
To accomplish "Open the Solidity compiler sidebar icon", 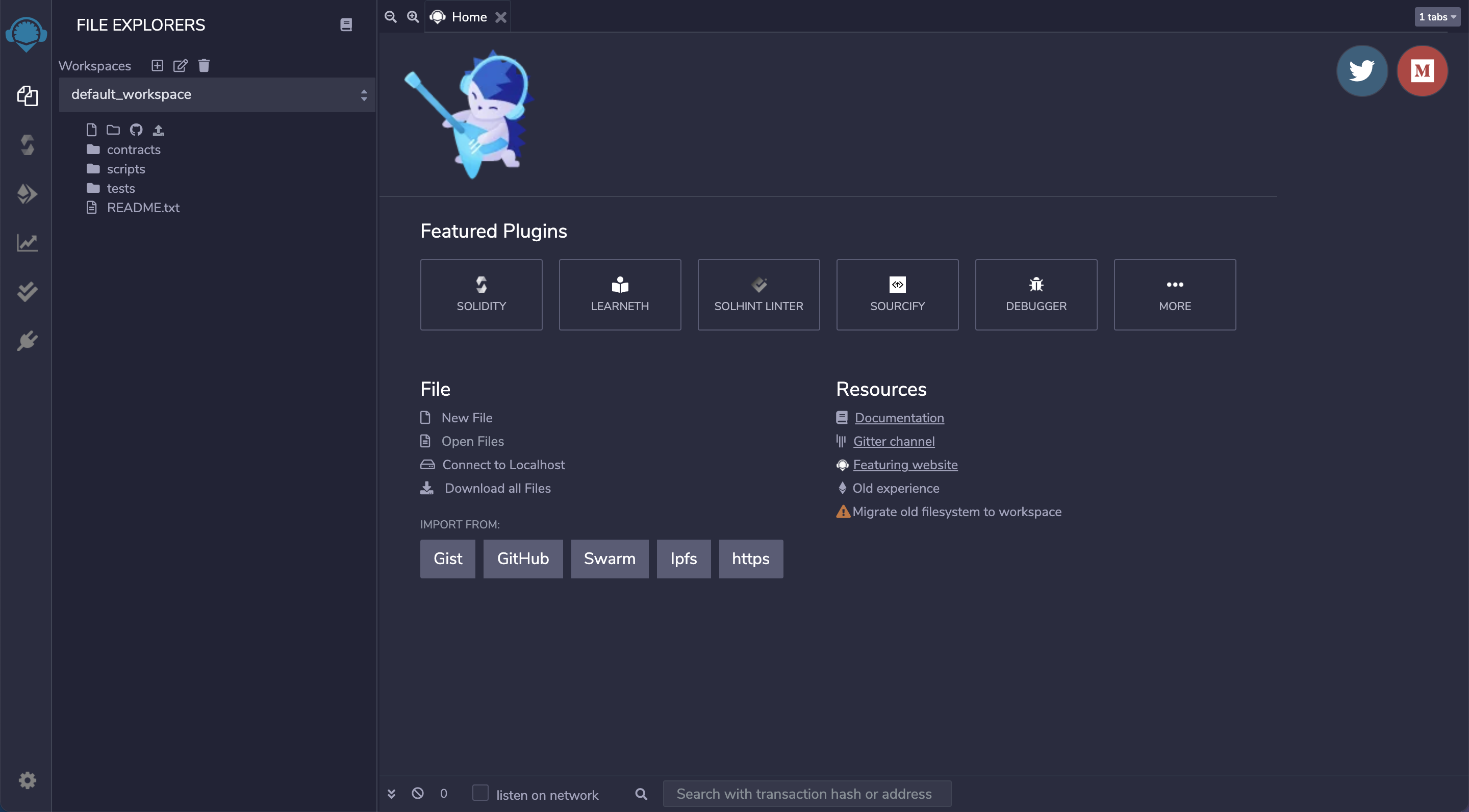I will click(27, 145).
